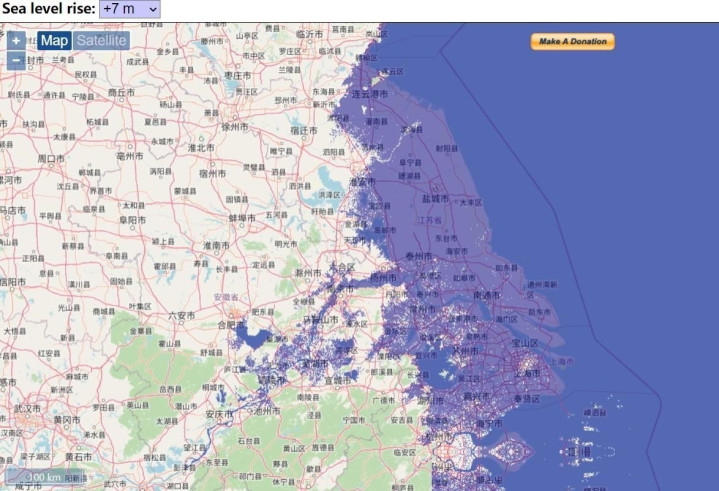
Task: Open the sea level rise dropdown
Action: [x=130, y=9]
